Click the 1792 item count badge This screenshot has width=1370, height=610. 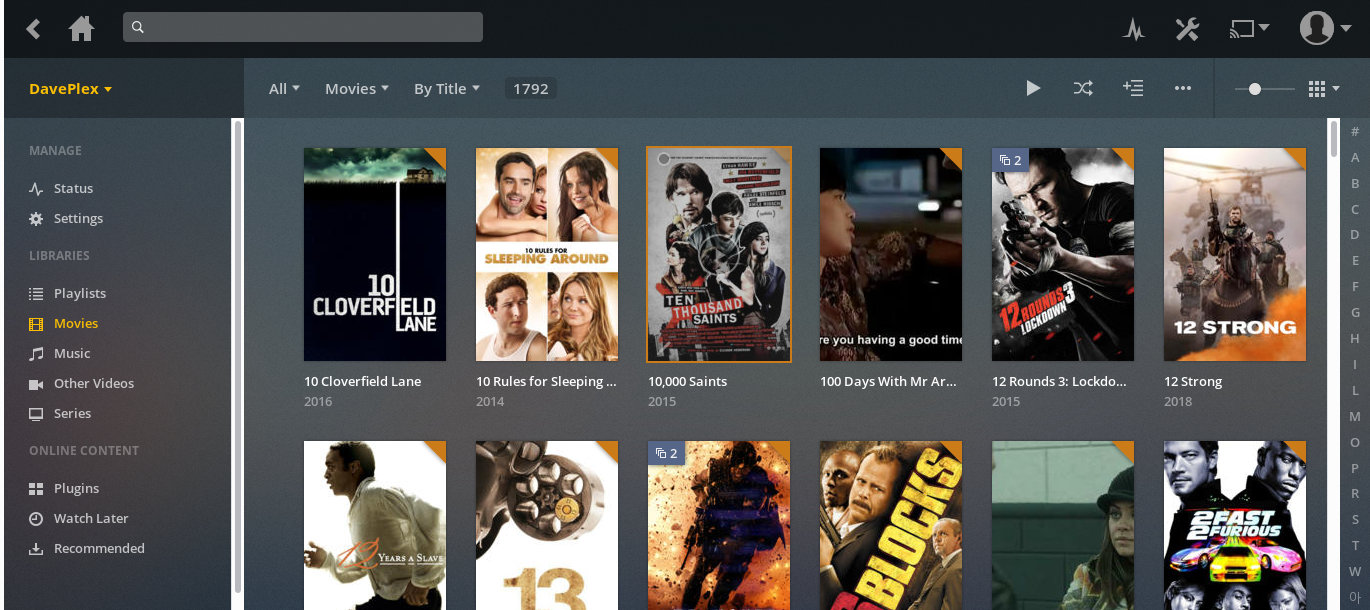[x=531, y=88]
